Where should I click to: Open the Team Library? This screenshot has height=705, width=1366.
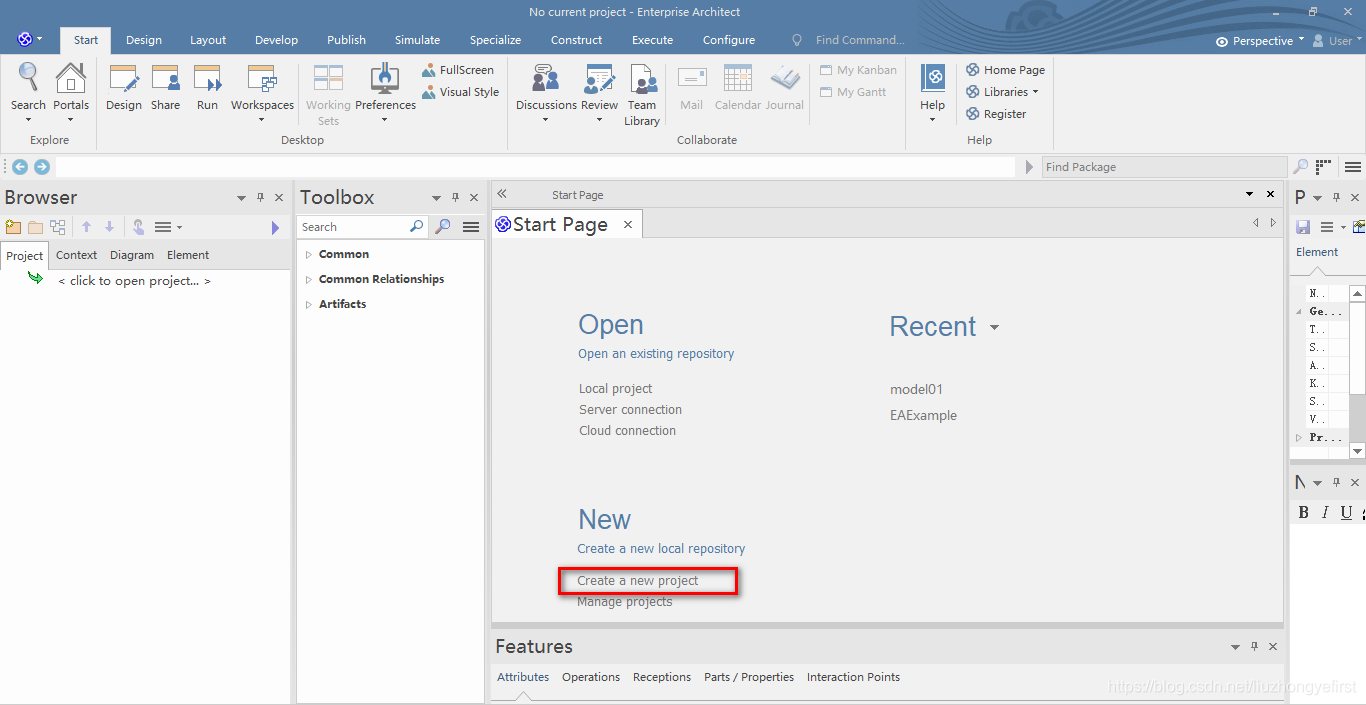(642, 95)
